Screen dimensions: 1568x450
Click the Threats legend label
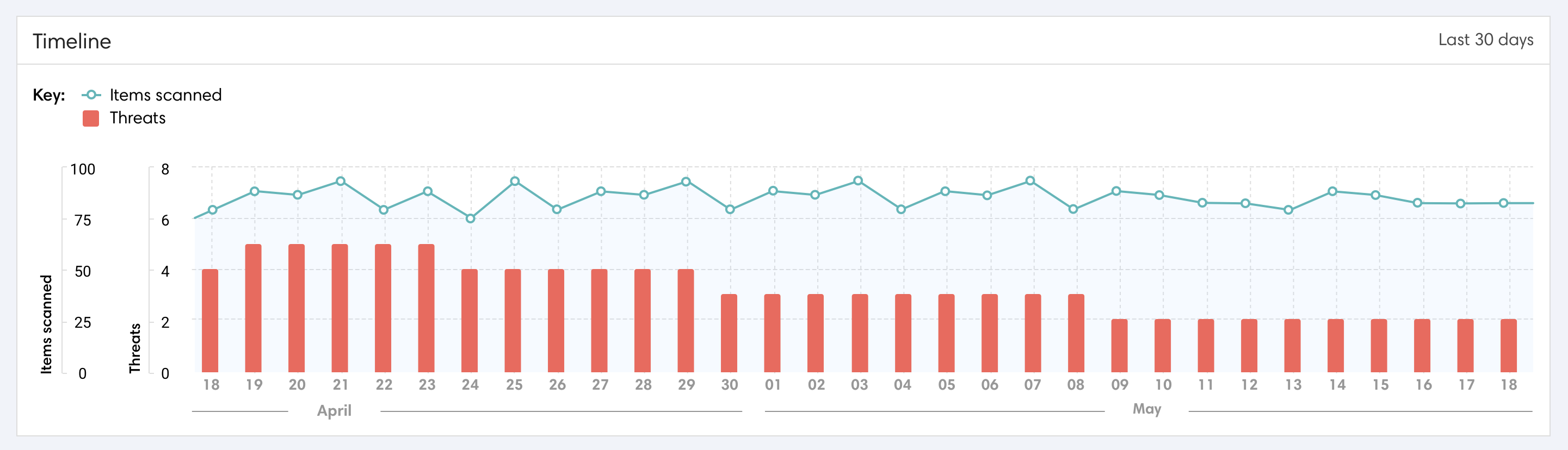[138, 118]
